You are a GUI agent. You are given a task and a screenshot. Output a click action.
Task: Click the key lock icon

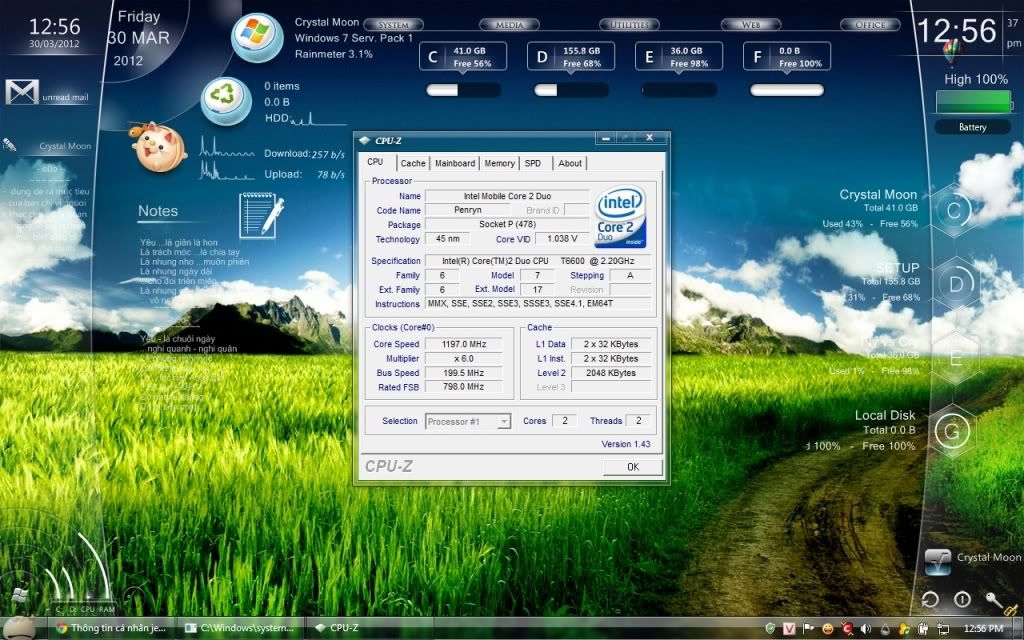(993, 599)
